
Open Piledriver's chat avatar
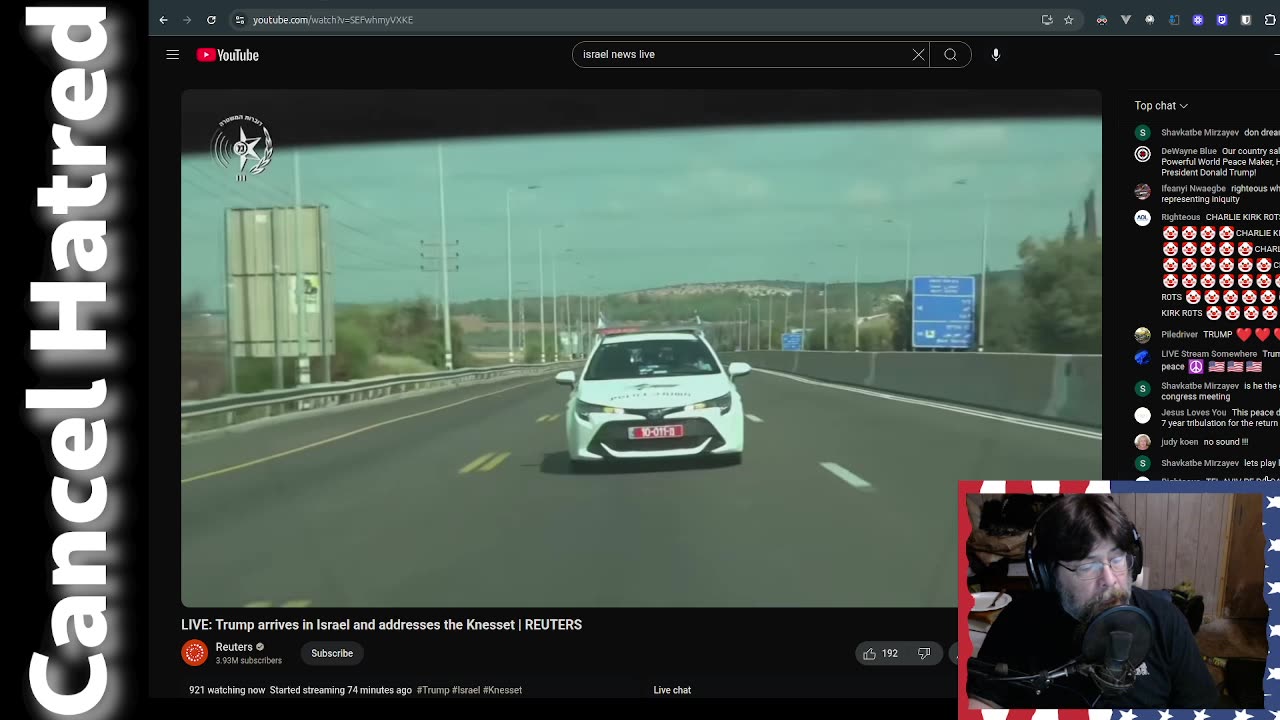point(1142,335)
